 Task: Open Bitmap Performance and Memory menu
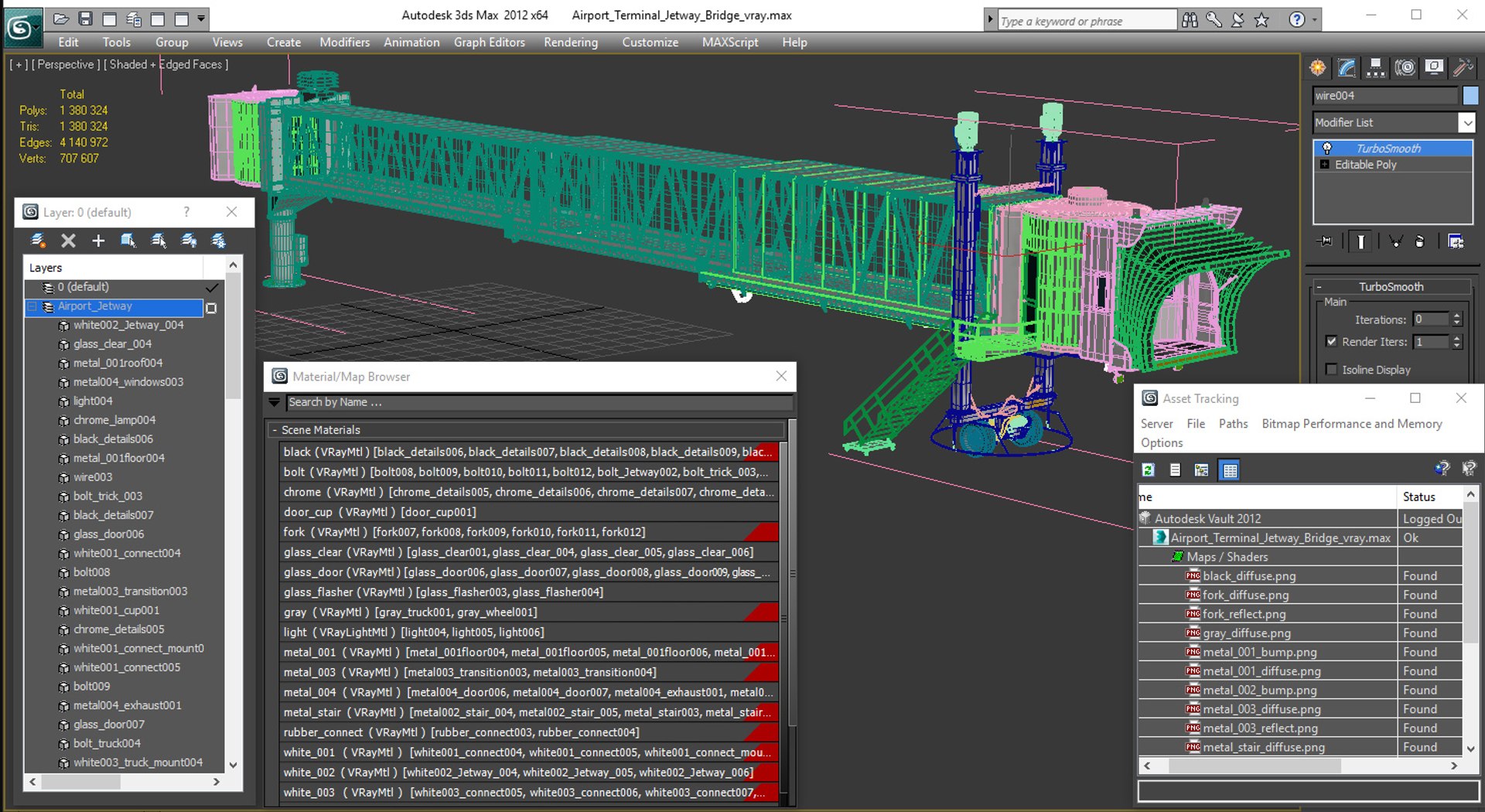point(1352,424)
